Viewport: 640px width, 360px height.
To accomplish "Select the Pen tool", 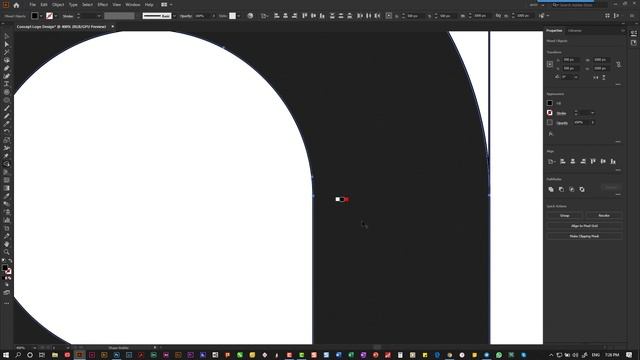I will pyautogui.click(x=7, y=68).
